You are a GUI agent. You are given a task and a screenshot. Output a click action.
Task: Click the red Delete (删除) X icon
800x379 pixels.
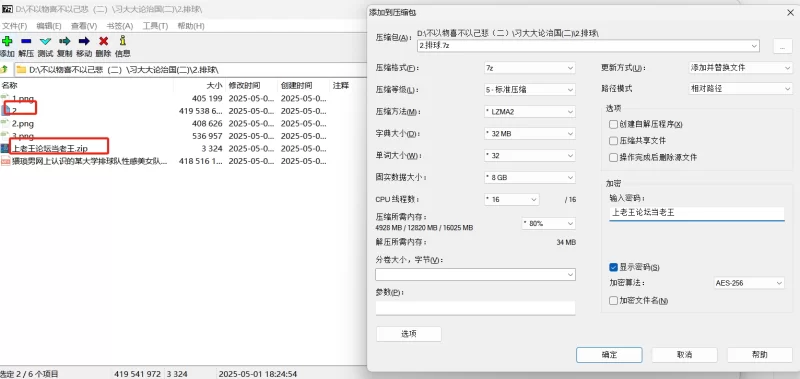[104, 41]
